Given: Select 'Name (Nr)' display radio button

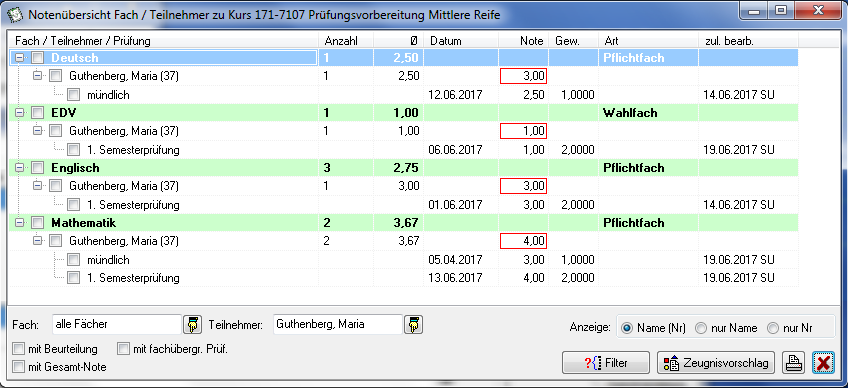Looking at the screenshot, I should (x=627, y=328).
